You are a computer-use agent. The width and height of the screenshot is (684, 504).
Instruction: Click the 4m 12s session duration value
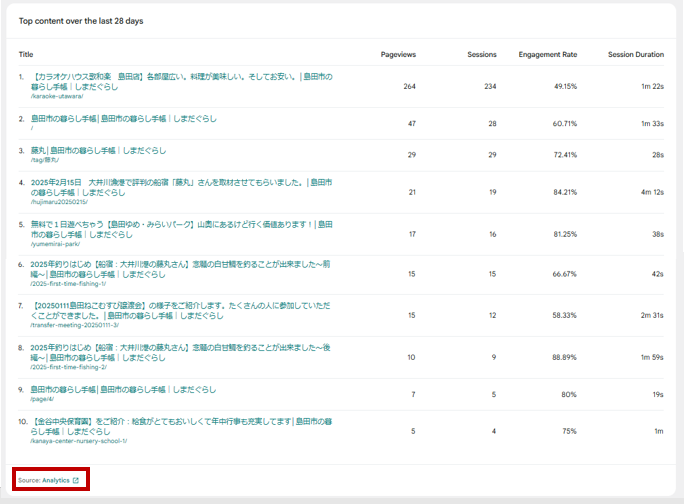[652, 191]
